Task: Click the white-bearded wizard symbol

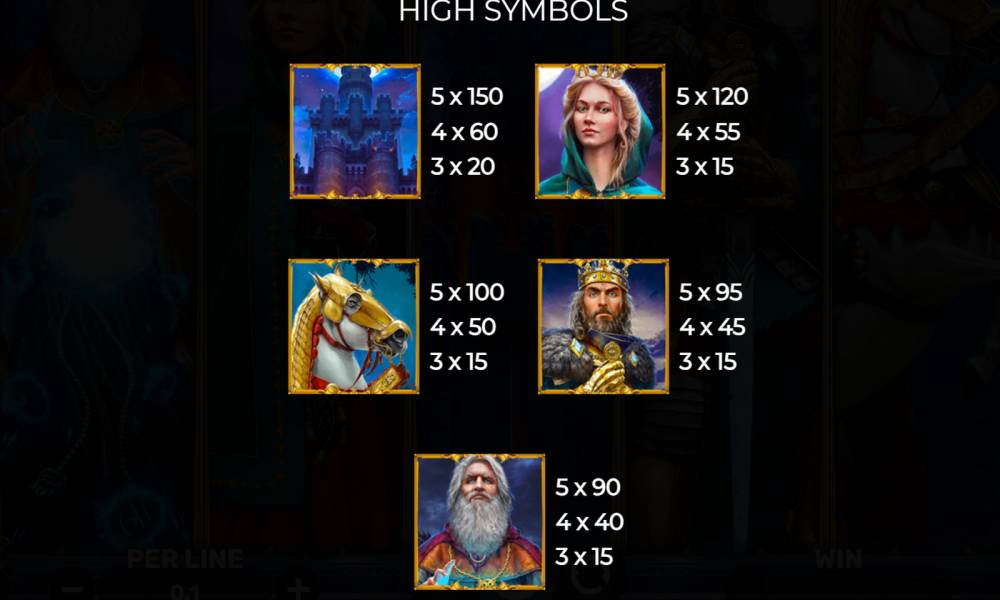Action: point(480,522)
